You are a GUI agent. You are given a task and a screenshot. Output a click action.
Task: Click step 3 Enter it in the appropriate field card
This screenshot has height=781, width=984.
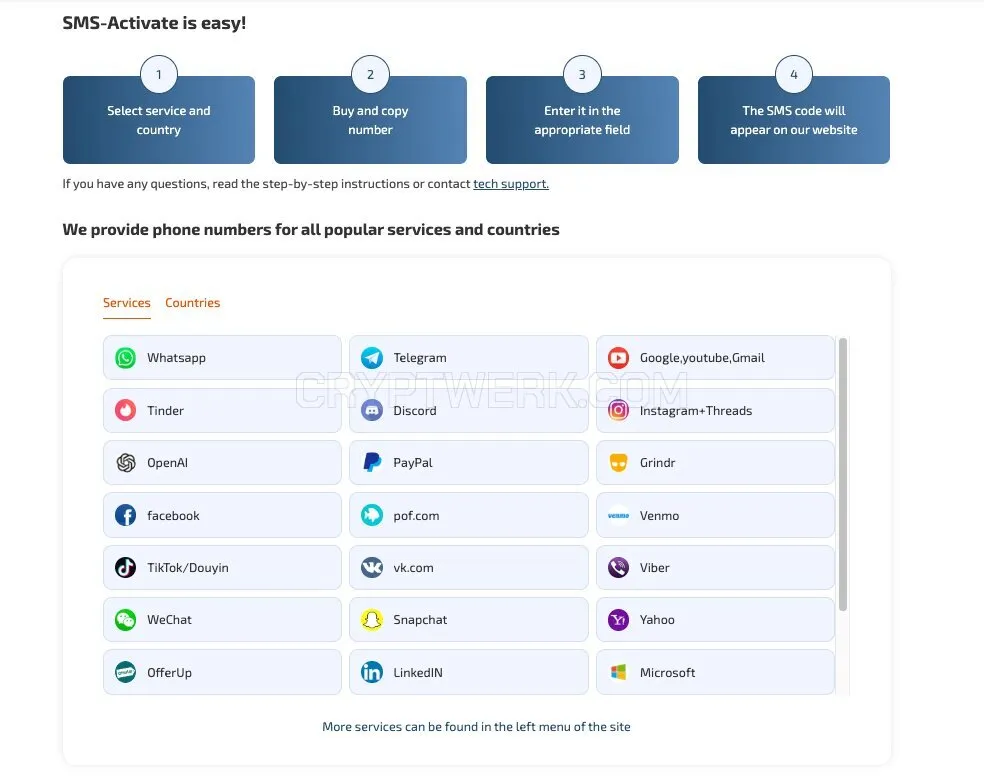click(x=582, y=120)
